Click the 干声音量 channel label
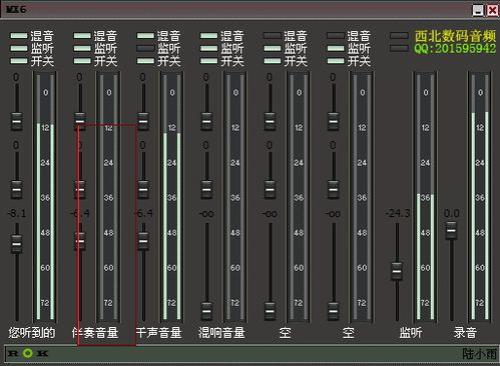The image size is (500, 366). 159,332
